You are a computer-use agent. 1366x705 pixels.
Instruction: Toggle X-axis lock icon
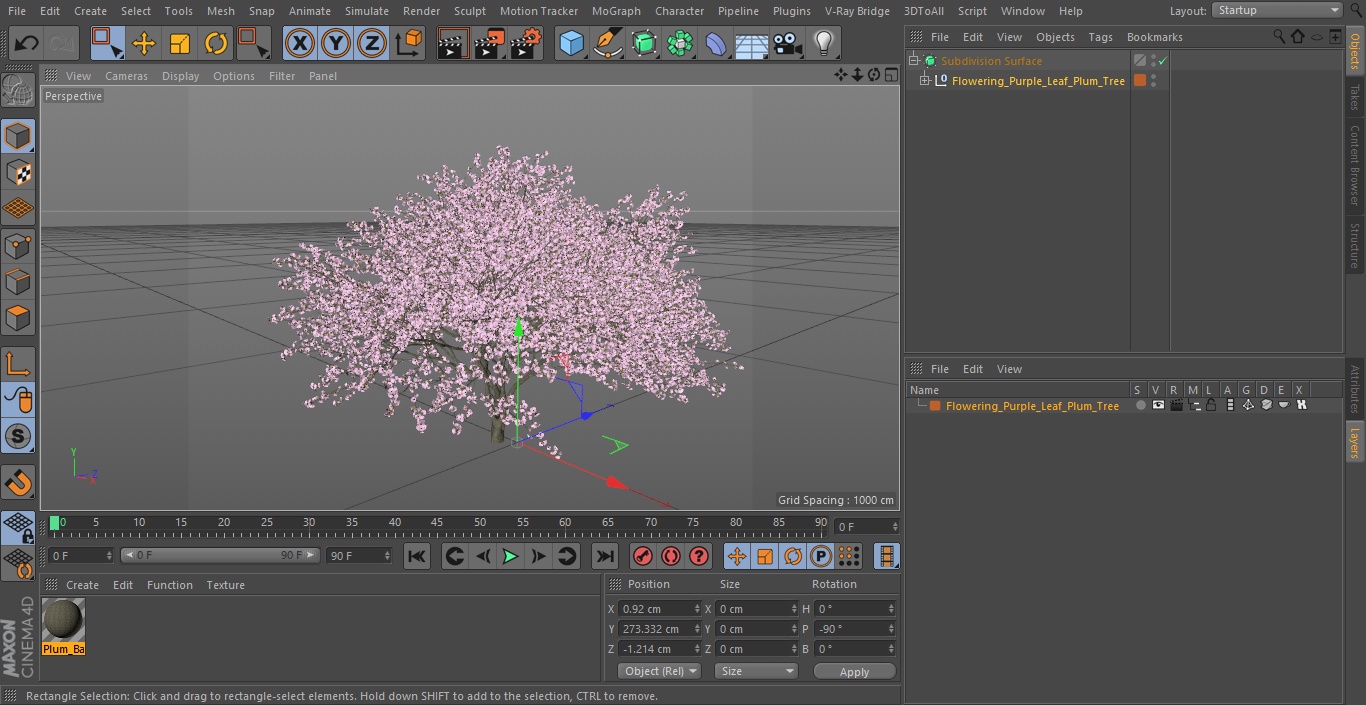tap(300, 43)
